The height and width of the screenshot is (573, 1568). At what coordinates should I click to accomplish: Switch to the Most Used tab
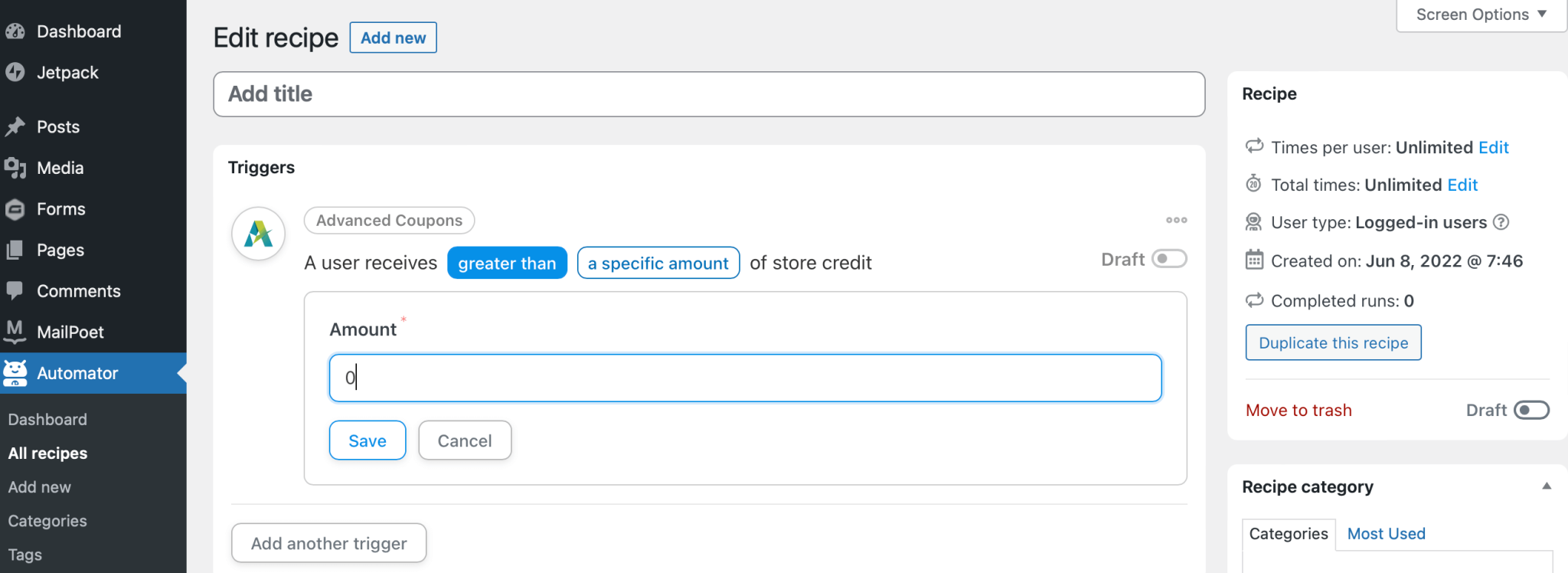click(1386, 533)
